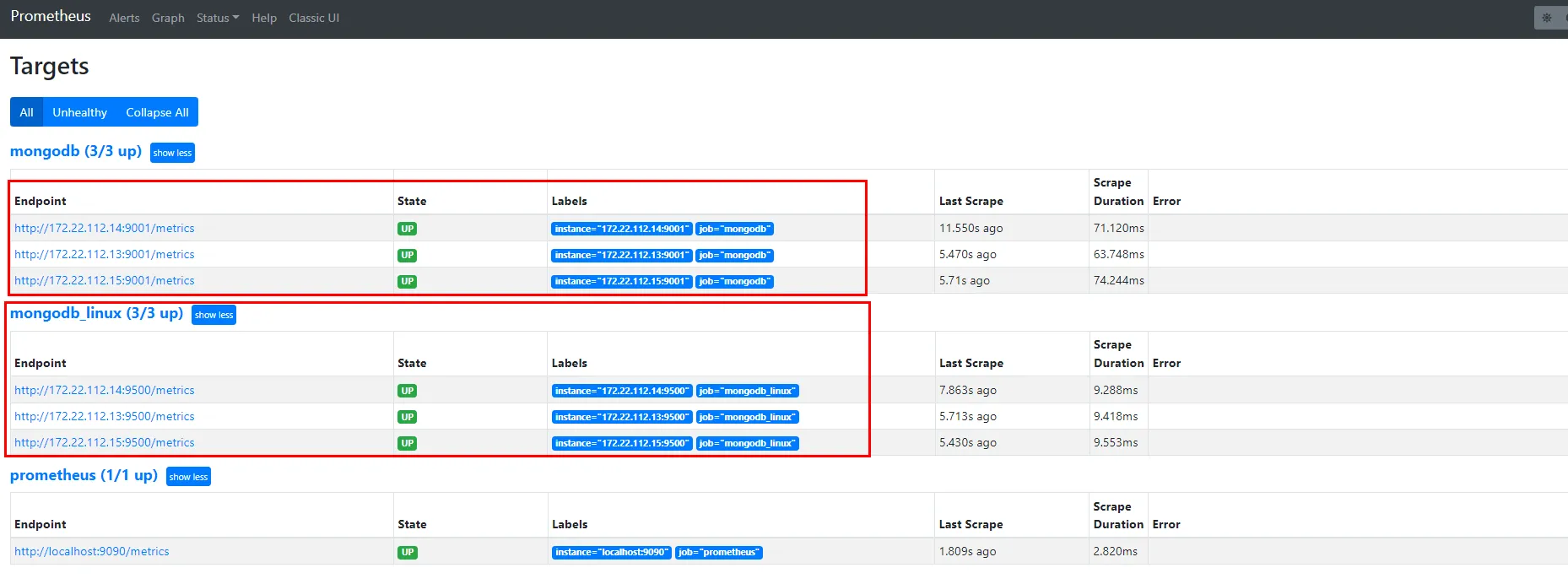Select last scrape value 5.470s ago

[968, 254]
